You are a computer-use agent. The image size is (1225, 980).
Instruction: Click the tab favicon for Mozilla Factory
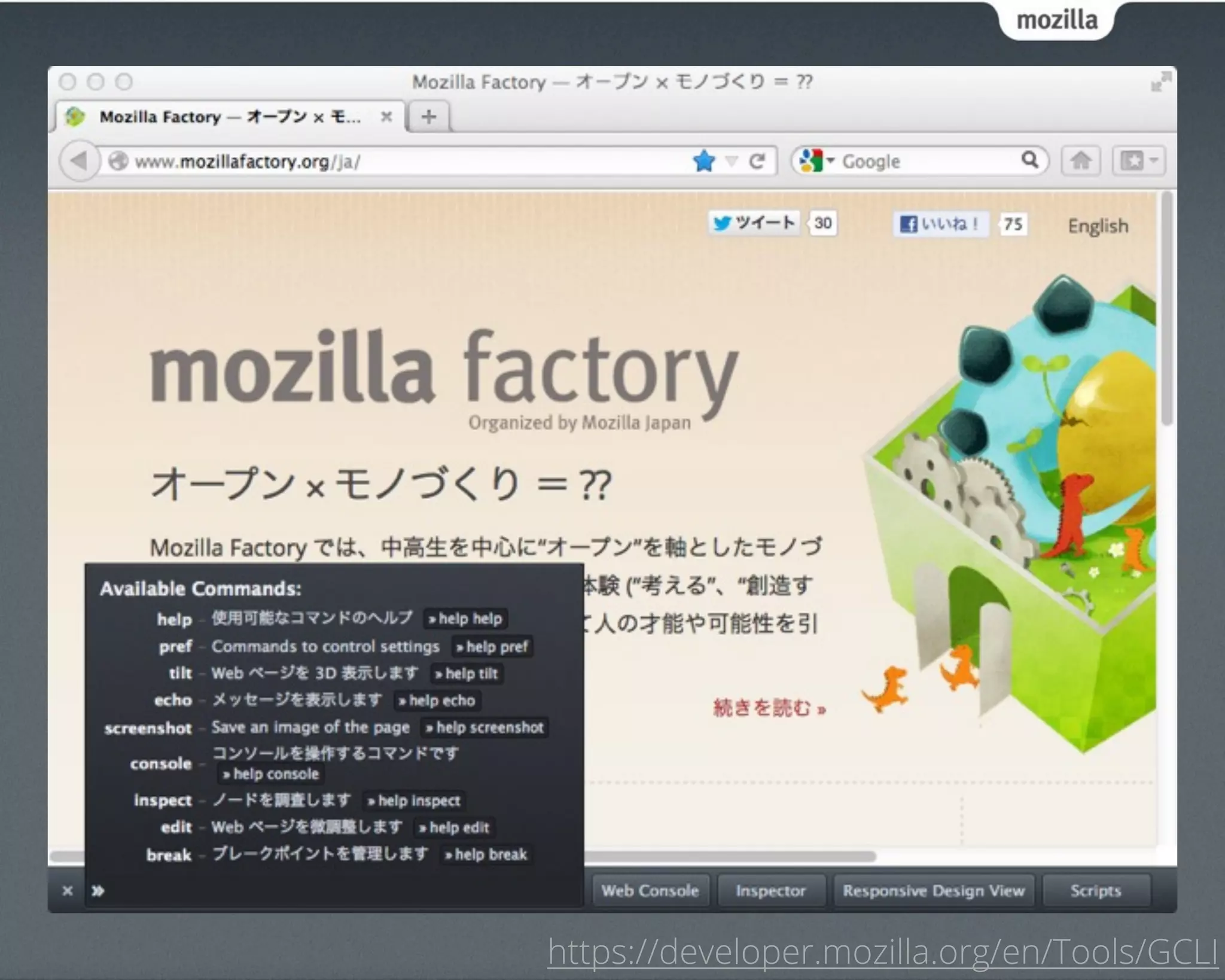coord(75,117)
